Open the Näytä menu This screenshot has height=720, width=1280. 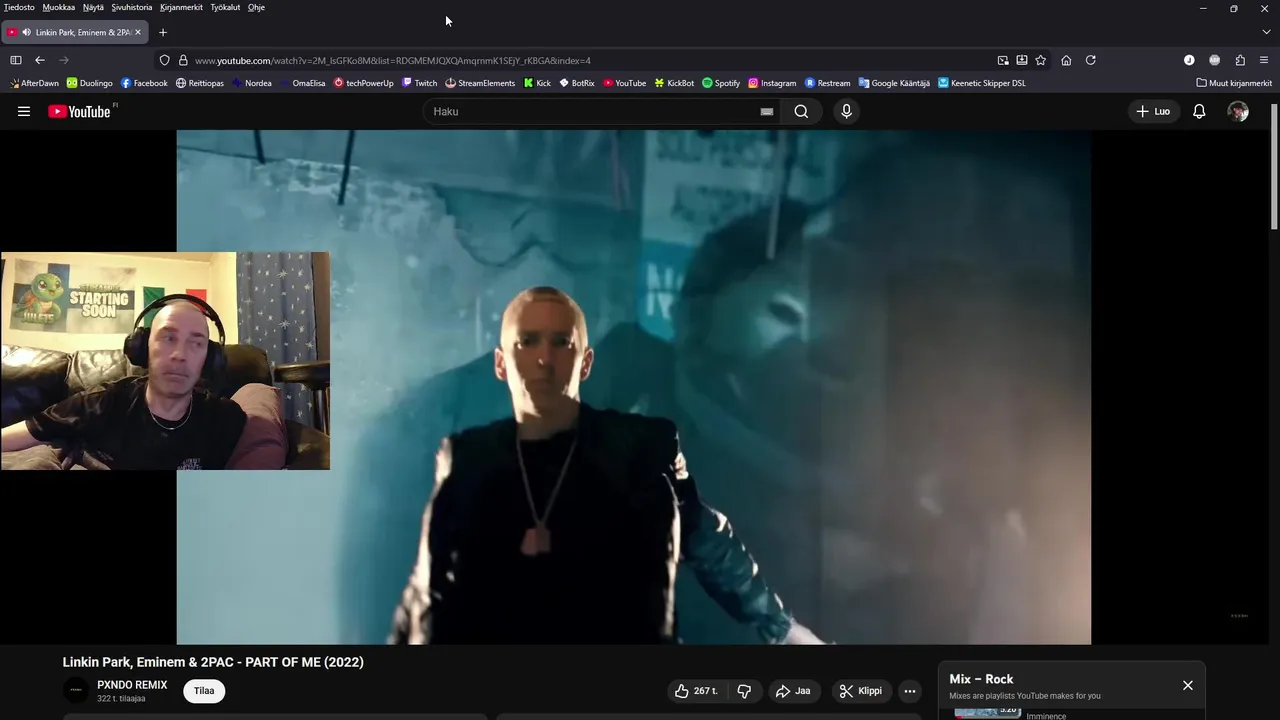click(x=93, y=7)
